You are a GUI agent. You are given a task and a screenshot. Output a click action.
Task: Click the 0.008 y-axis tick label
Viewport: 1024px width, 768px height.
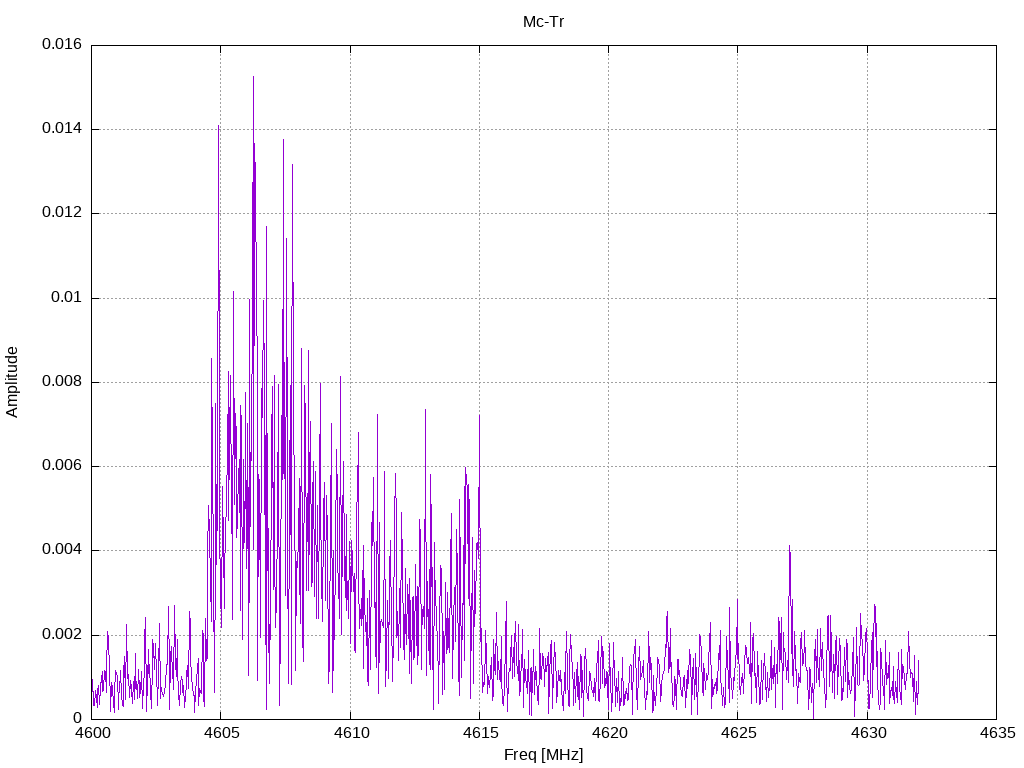pos(62,382)
